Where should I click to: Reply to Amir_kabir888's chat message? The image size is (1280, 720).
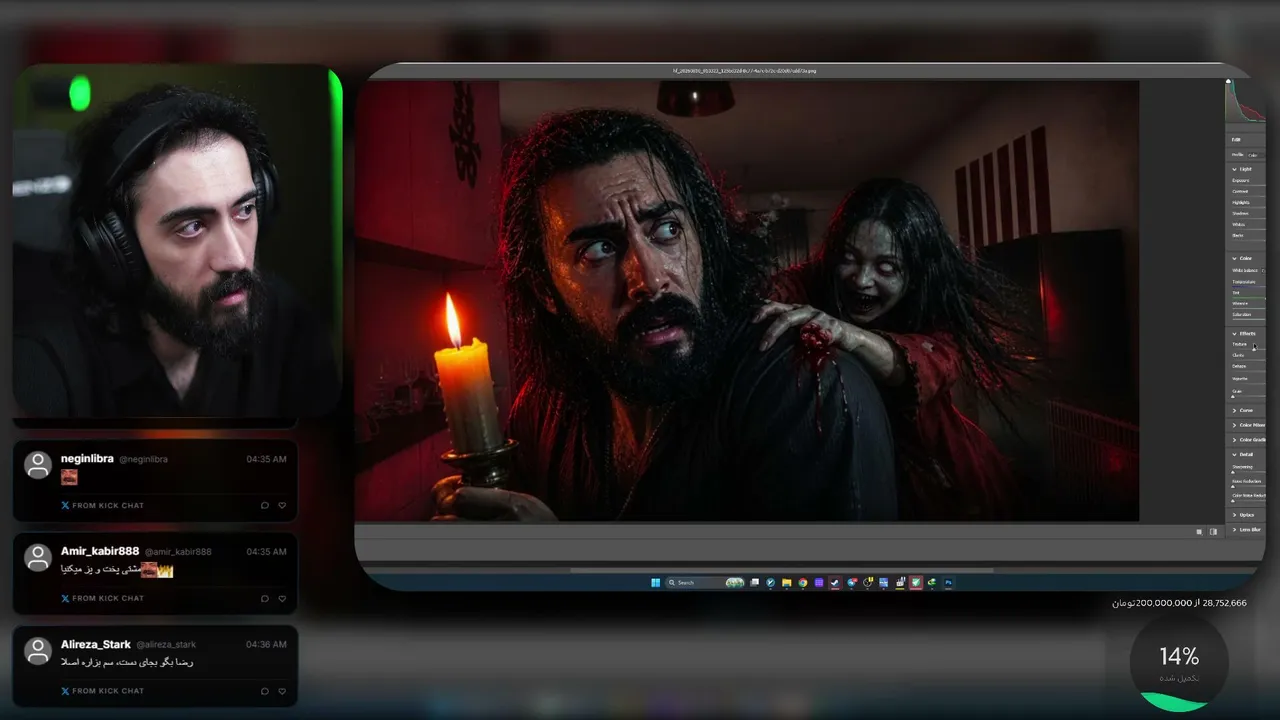point(265,598)
